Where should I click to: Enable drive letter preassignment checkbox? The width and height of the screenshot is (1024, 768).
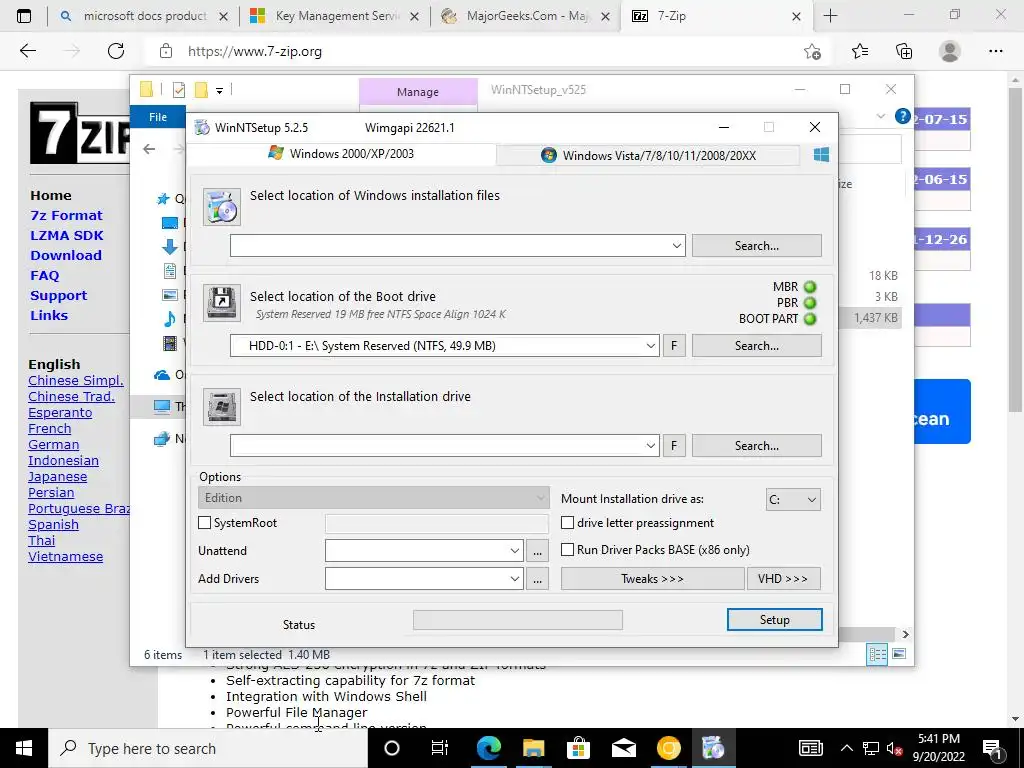(568, 522)
